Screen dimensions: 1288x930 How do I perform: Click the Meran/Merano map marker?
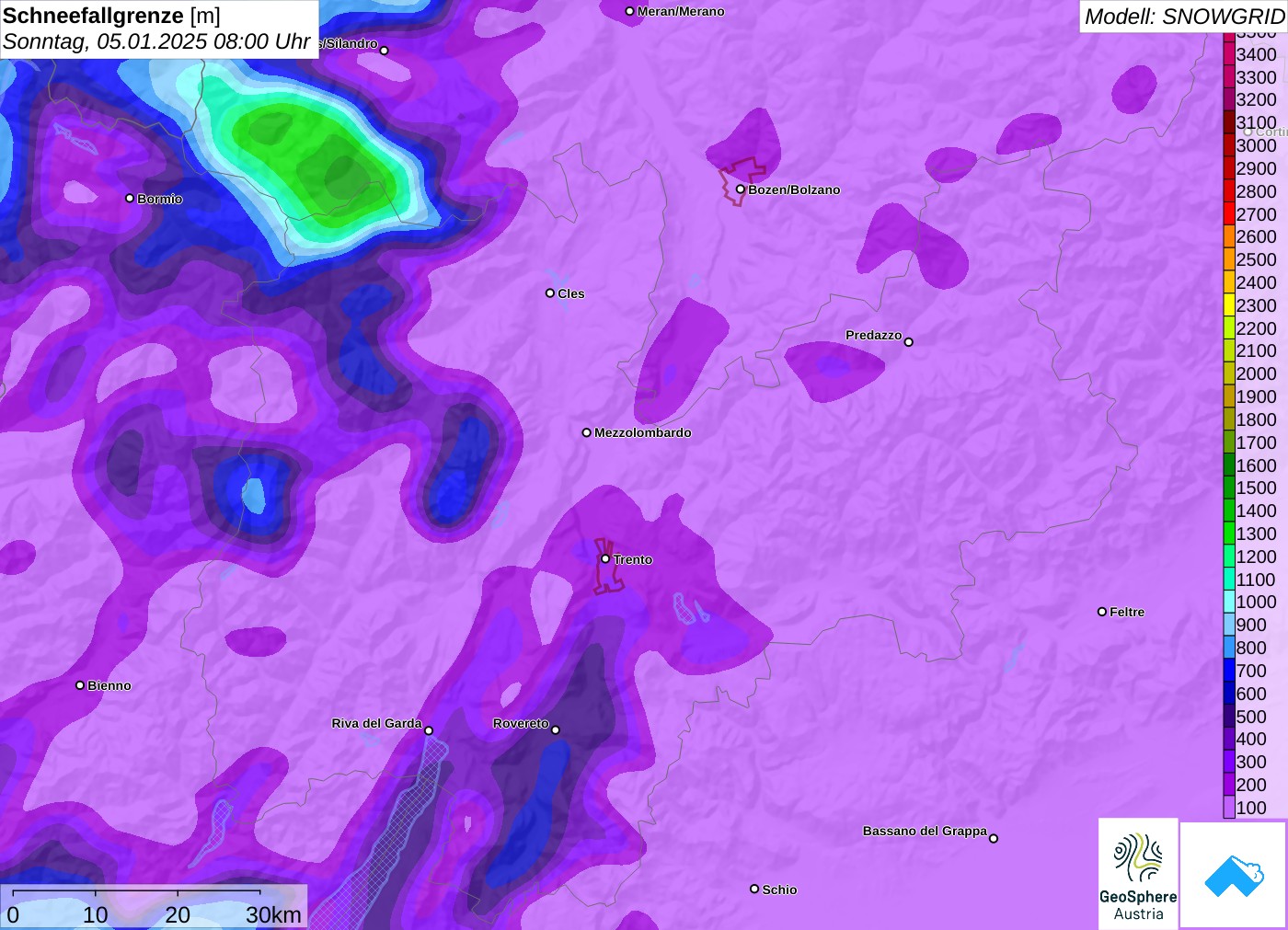pos(629,11)
